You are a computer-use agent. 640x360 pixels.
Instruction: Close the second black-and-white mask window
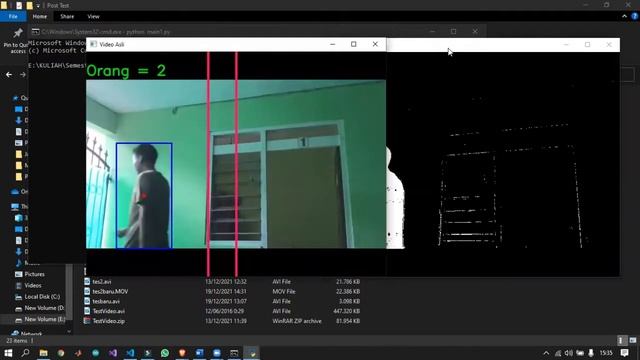point(609,44)
